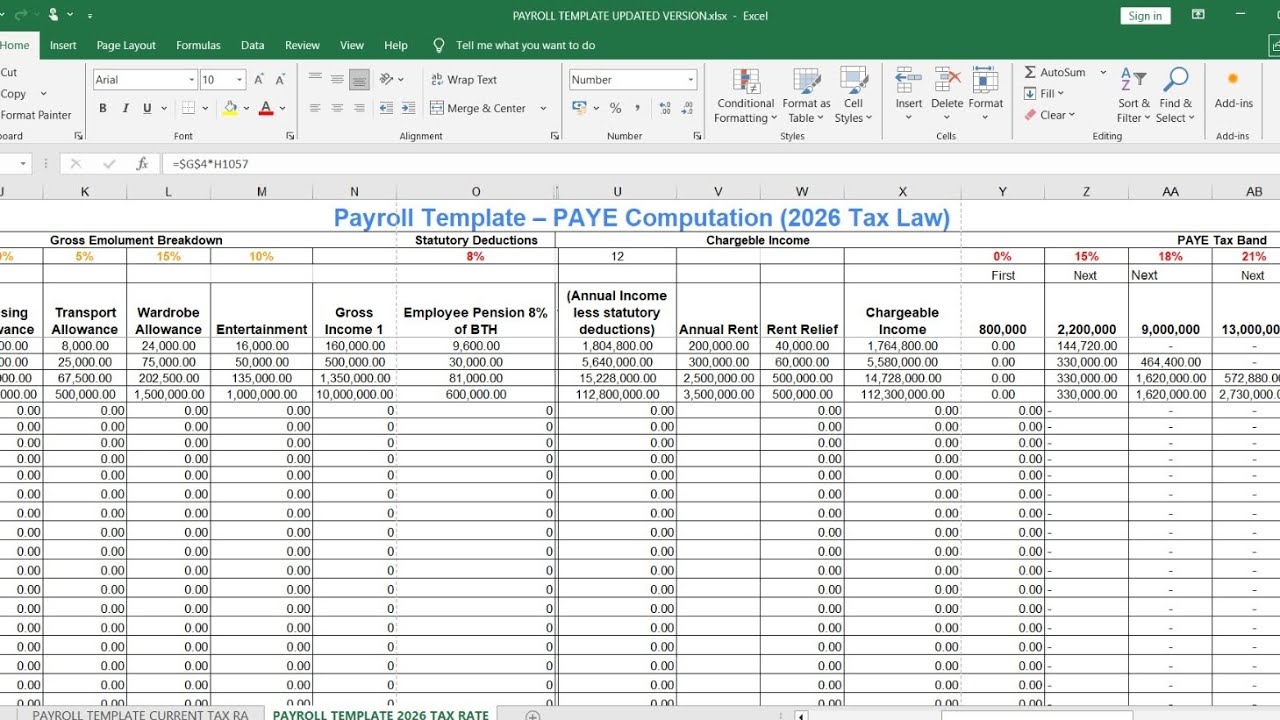Viewport: 1280px width, 720px height.
Task: Open the View tab
Action: 352,45
